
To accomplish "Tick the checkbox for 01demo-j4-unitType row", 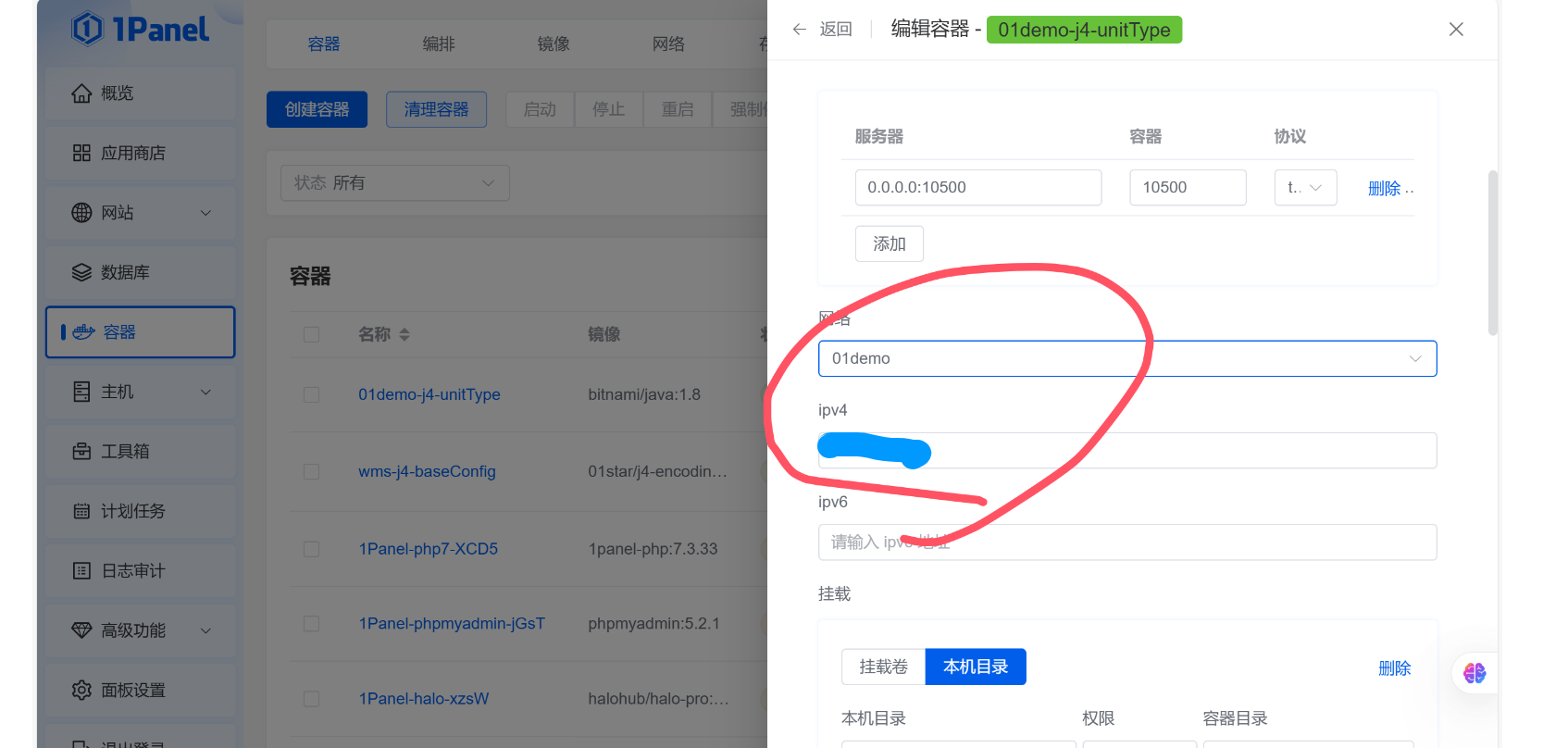I will tap(312, 394).
